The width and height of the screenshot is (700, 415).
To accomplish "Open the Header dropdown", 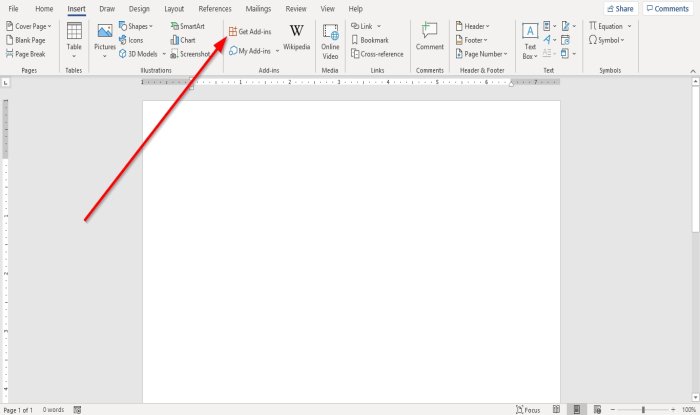I will click(x=488, y=26).
